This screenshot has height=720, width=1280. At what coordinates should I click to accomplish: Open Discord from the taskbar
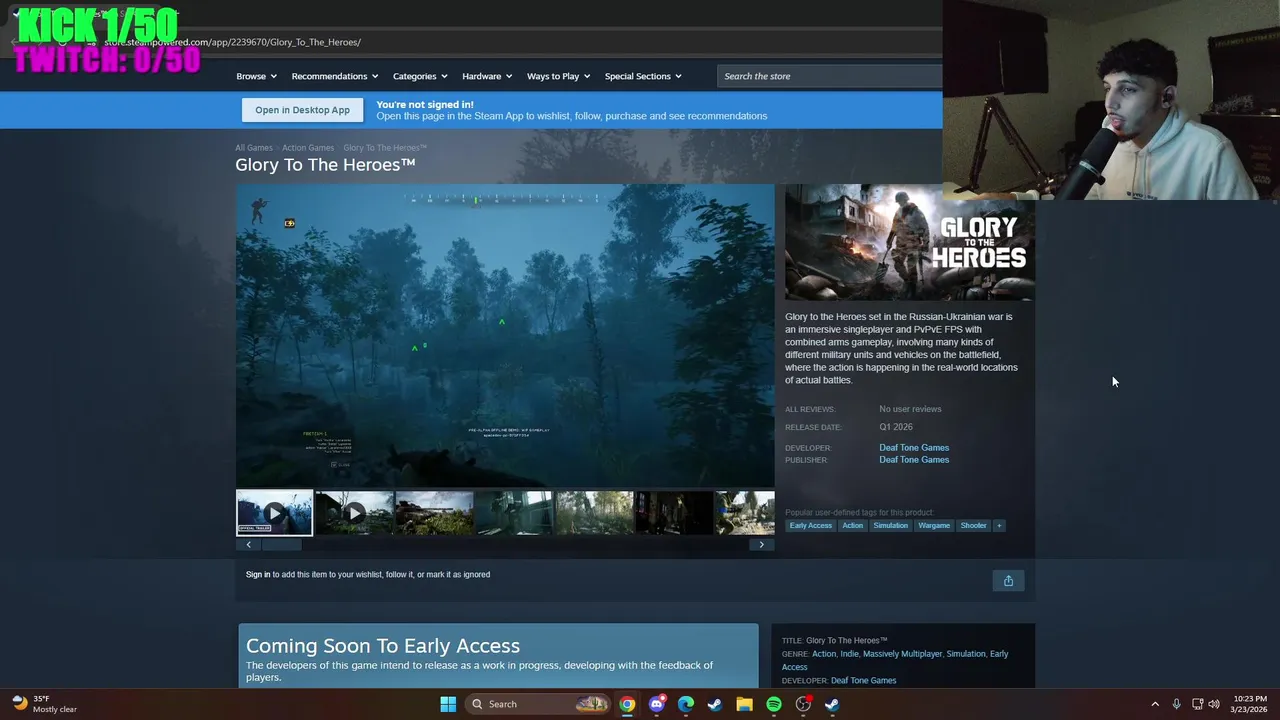[656, 704]
